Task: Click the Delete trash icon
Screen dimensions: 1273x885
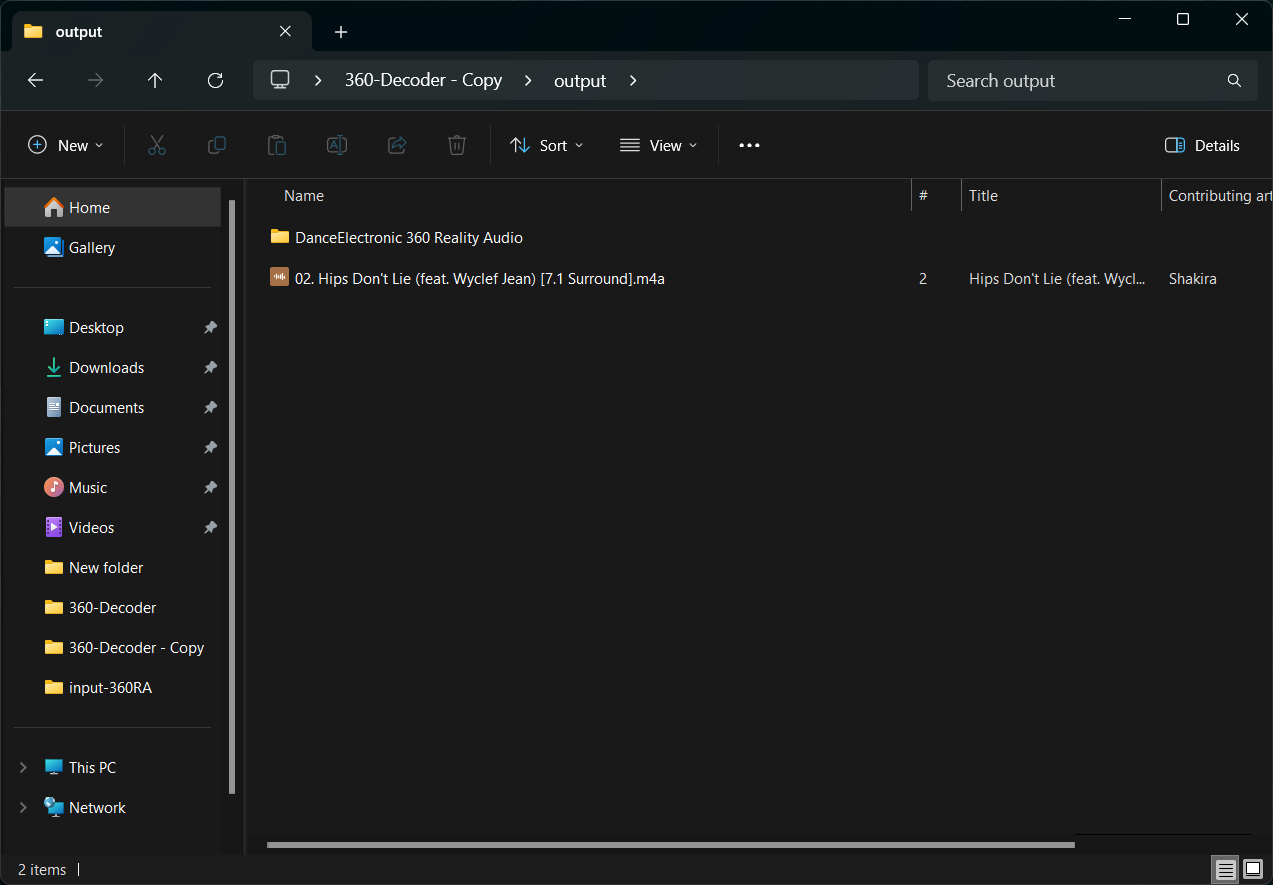Action: click(457, 145)
